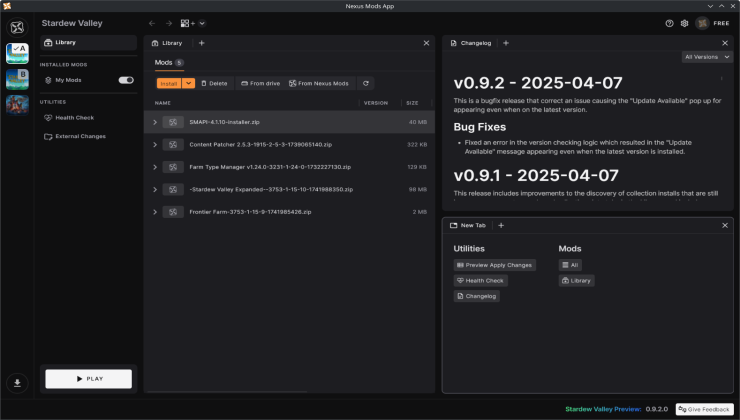Open the help question mark icon

click(x=669, y=23)
